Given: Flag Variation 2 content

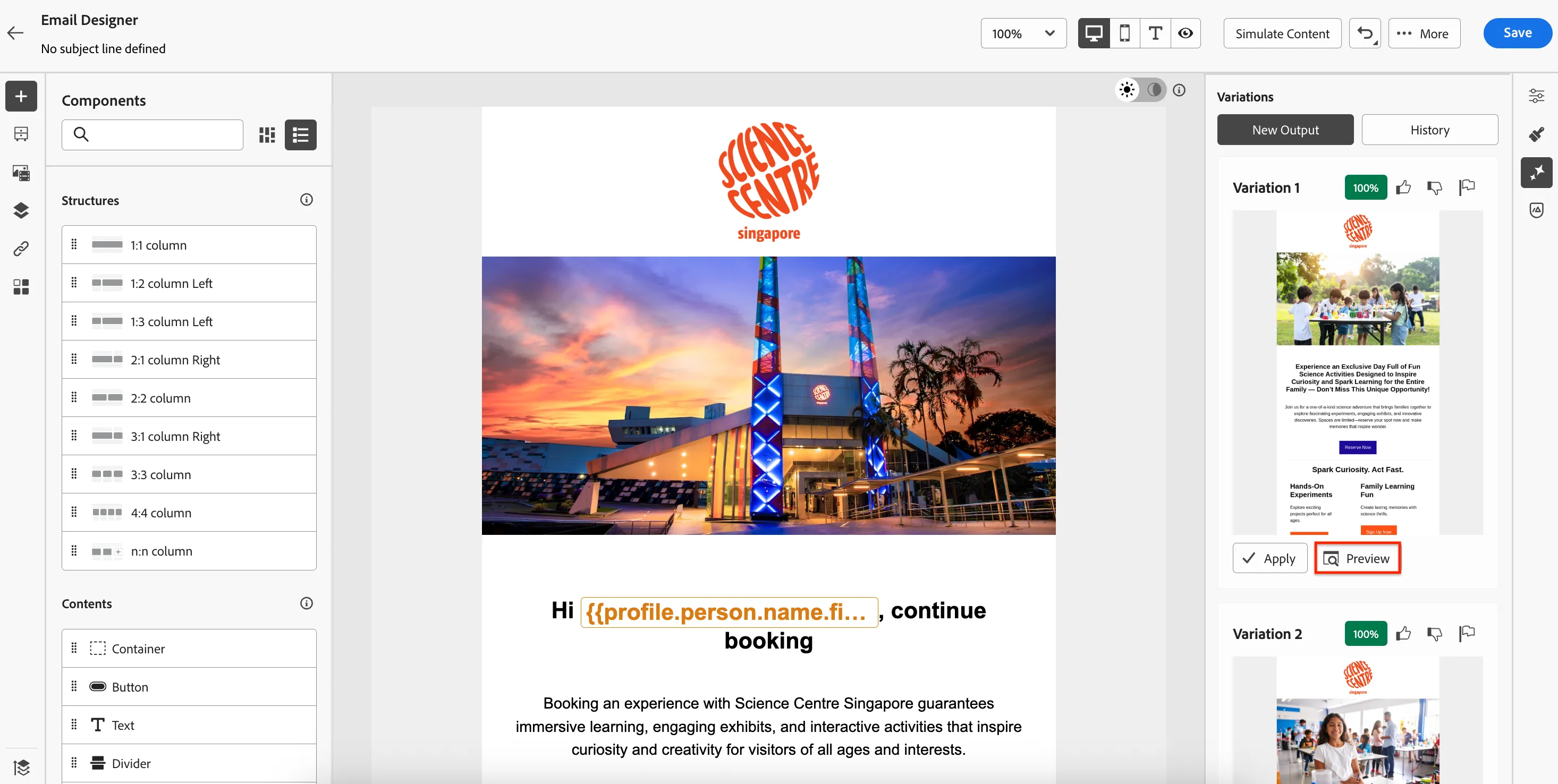Looking at the screenshot, I should pyautogui.click(x=1467, y=634).
